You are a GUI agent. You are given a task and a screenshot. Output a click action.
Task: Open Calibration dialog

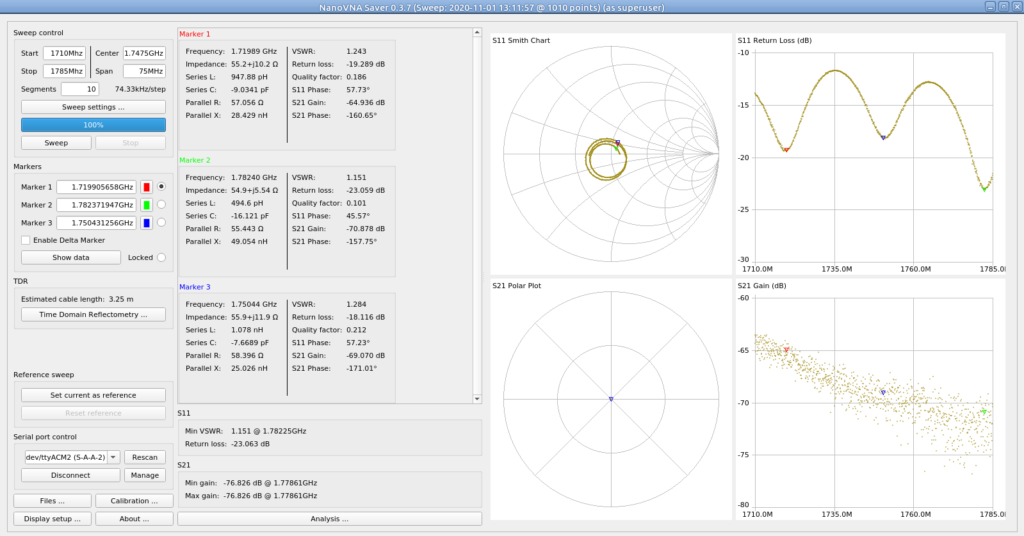click(134, 501)
